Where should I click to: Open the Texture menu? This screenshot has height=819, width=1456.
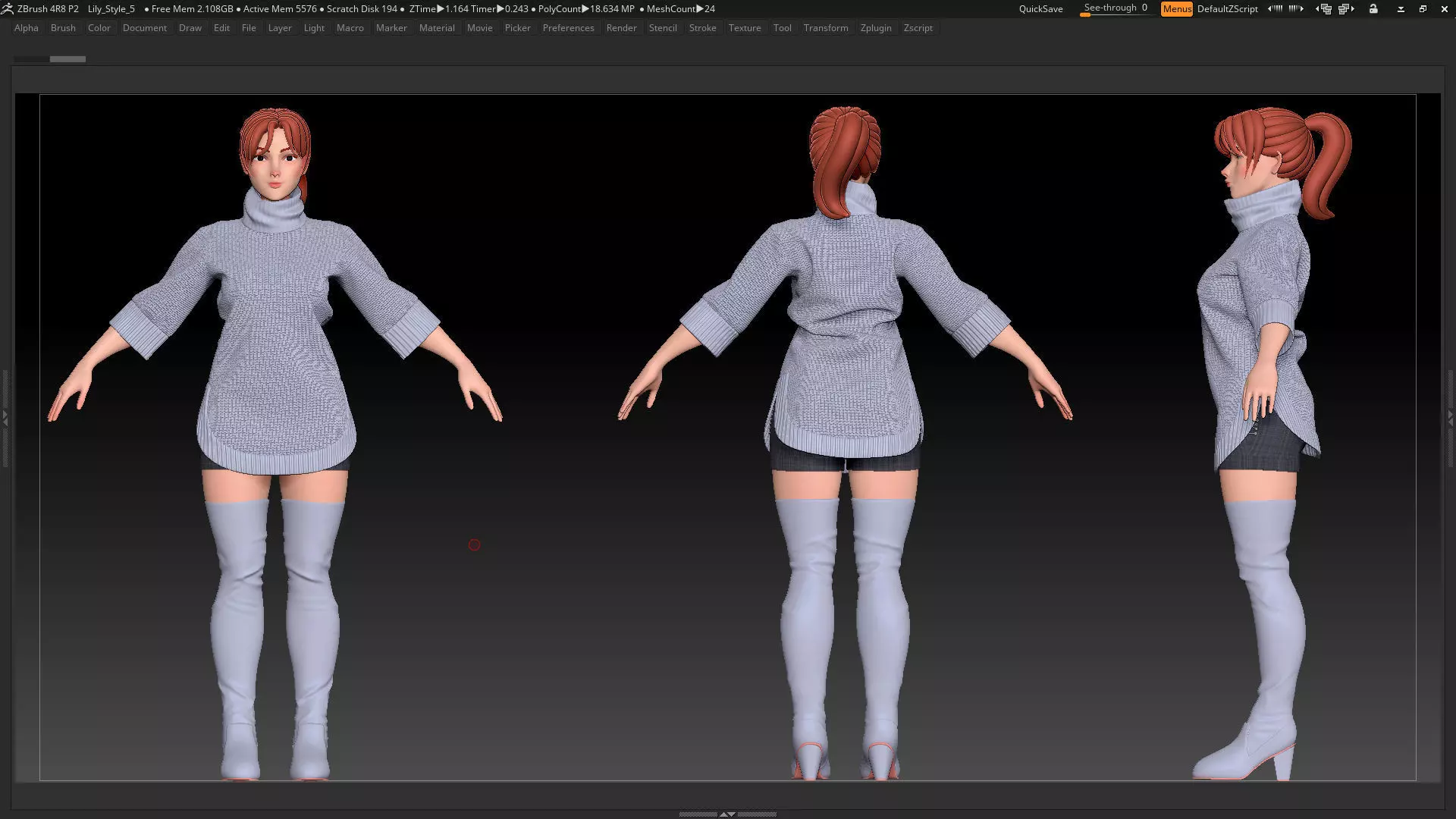745,28
